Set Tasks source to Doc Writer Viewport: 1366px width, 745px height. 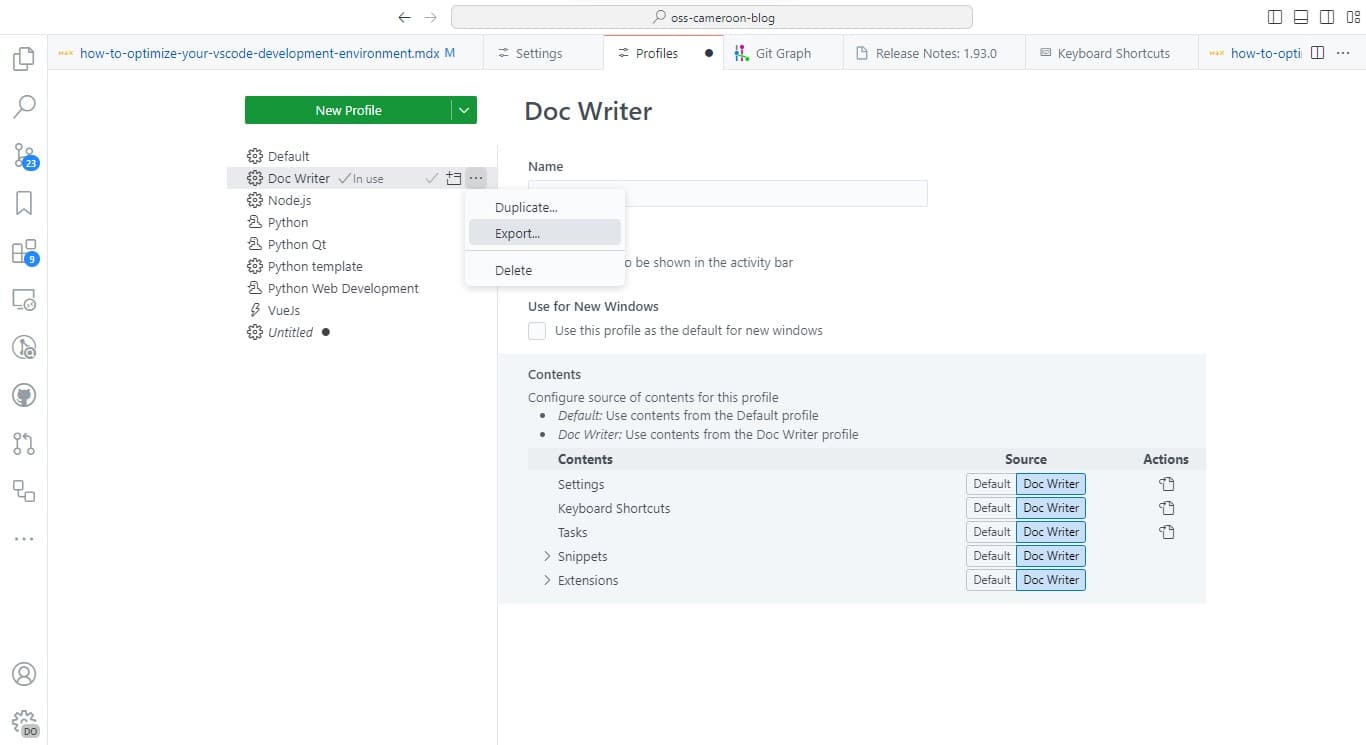click(1051, 532)
